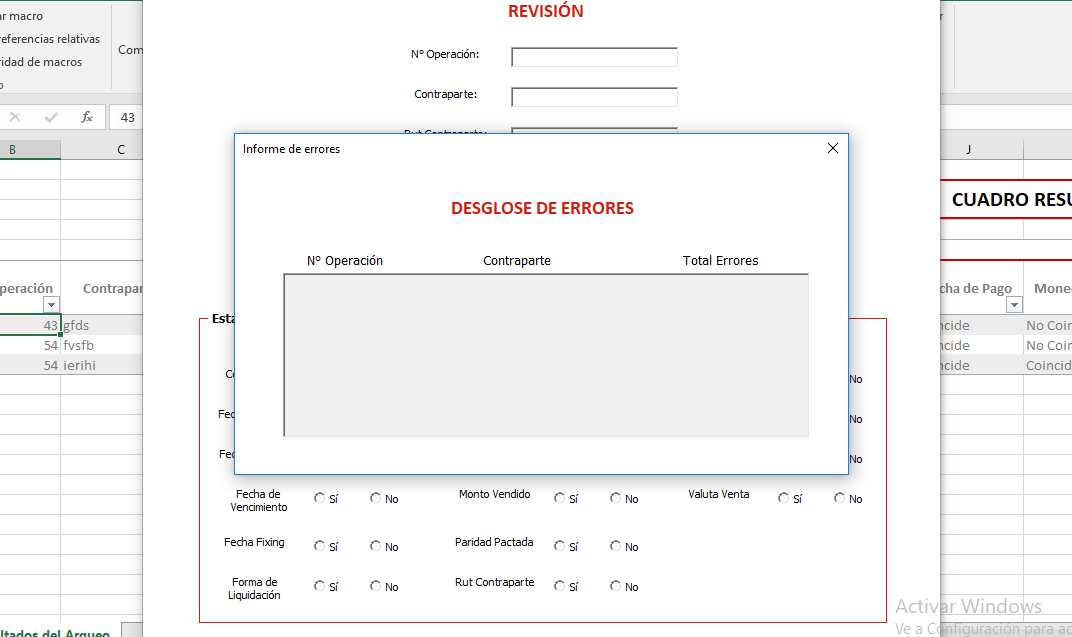
Task: Select column C header in Excel
Action: [x=101, y=150]
